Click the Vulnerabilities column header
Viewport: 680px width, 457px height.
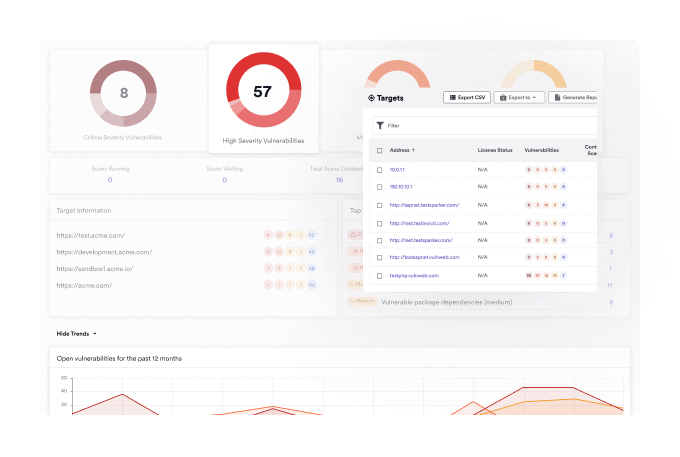(x=542, y=150)
